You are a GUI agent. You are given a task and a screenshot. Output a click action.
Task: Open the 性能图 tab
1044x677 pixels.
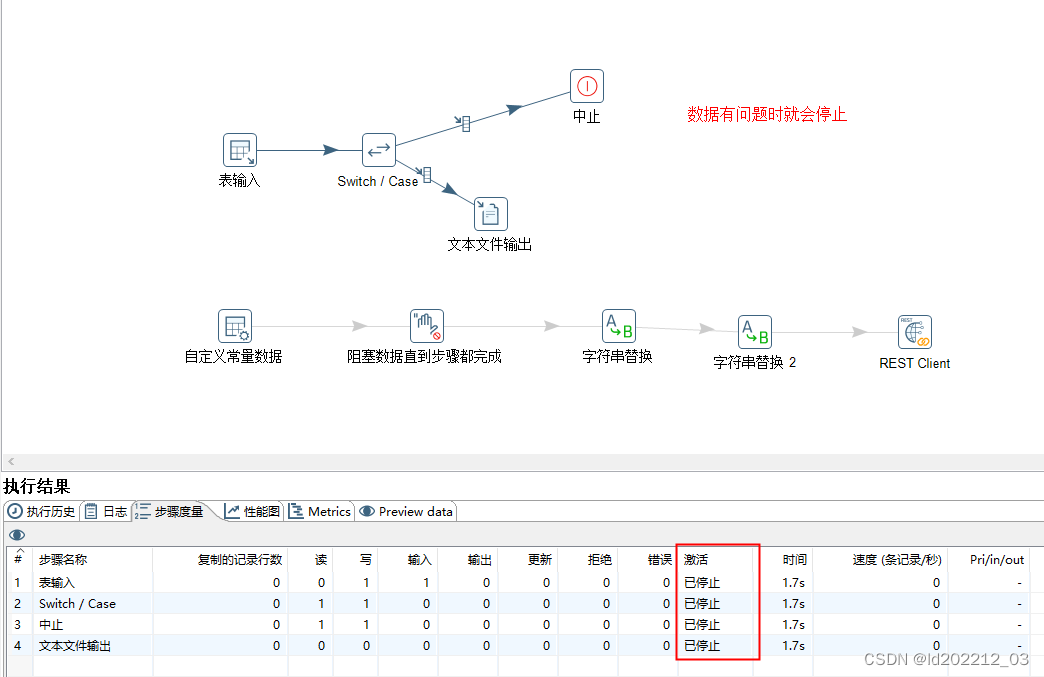click(252, 511)
